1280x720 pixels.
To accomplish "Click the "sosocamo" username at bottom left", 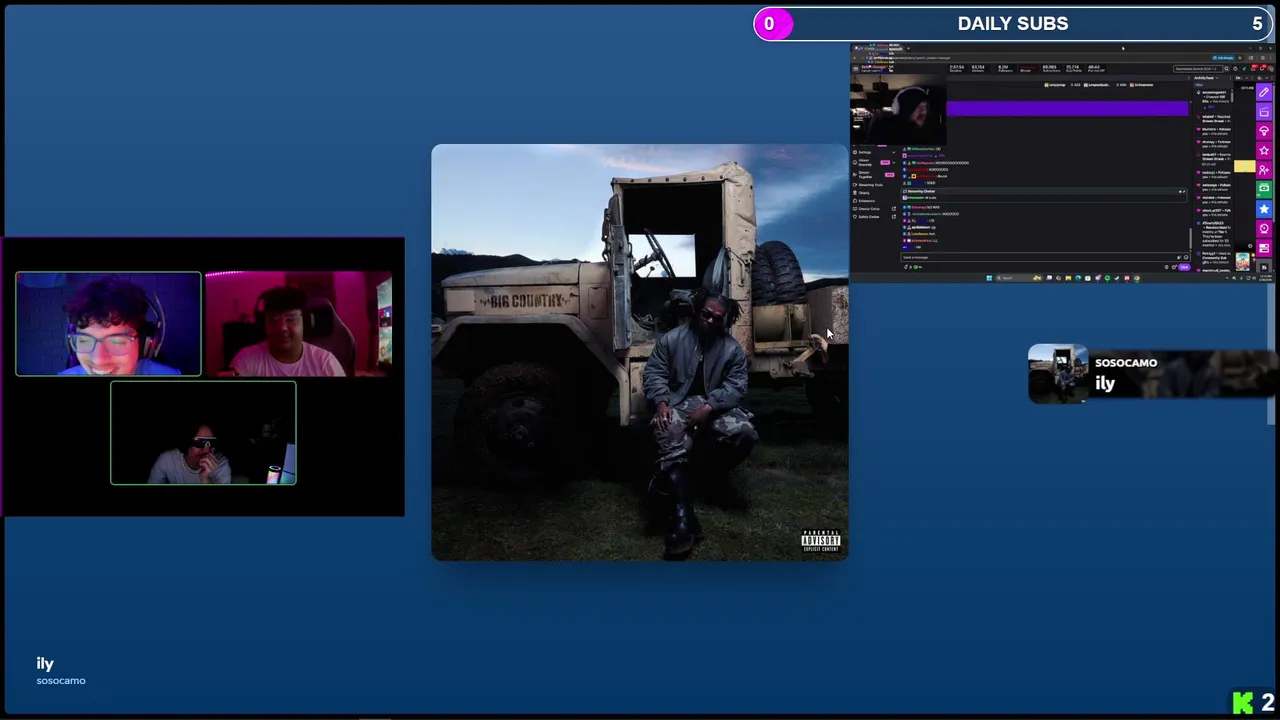I will (x=61, y=681).
